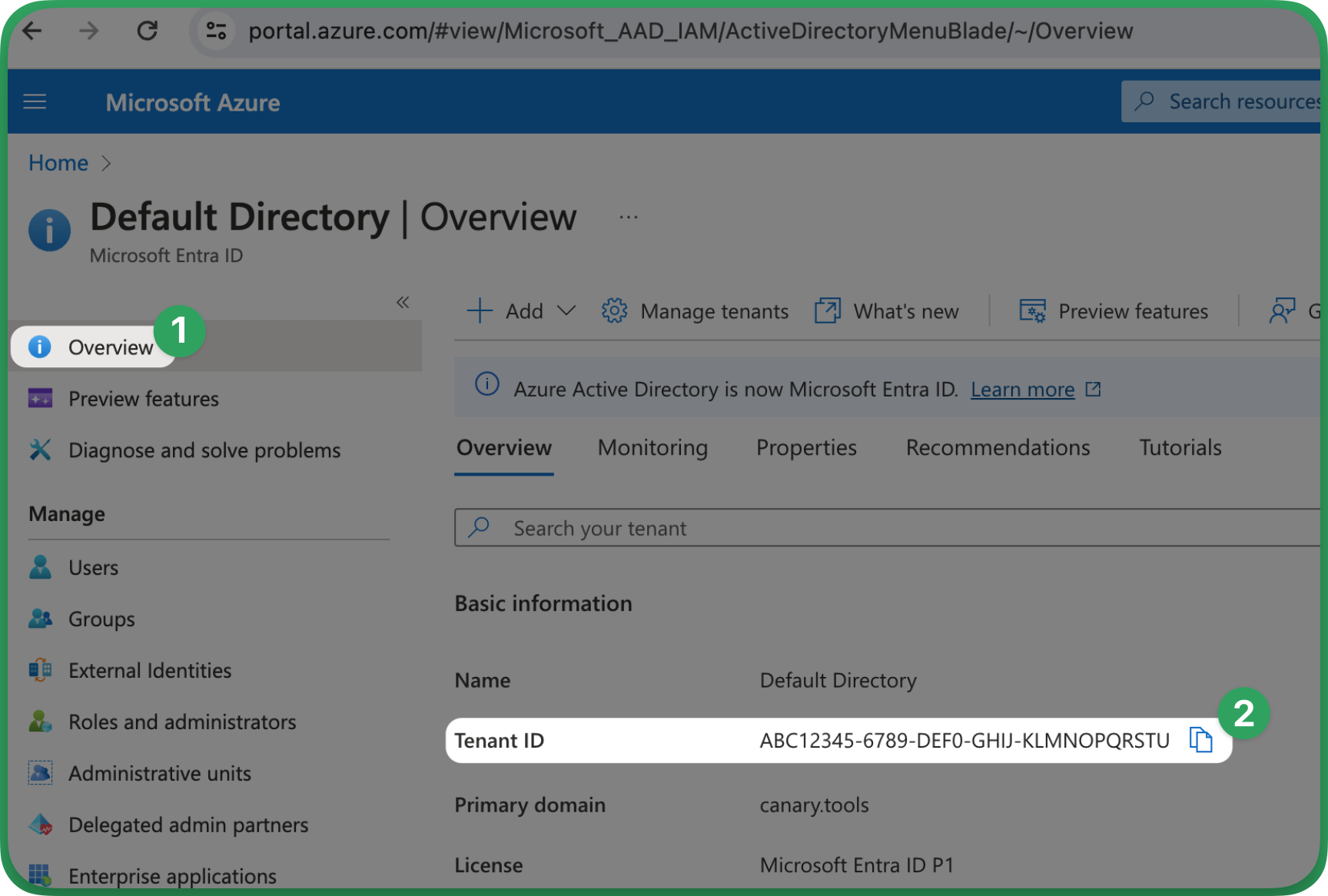The width and height of the screenshot is (1328, 896).
Task: Open Preview features in the left menu
Action: tap(144, 399)
